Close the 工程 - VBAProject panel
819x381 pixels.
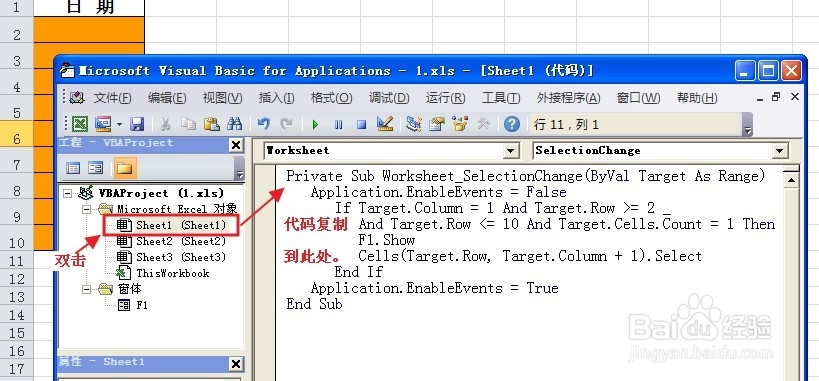coord(237,145)
